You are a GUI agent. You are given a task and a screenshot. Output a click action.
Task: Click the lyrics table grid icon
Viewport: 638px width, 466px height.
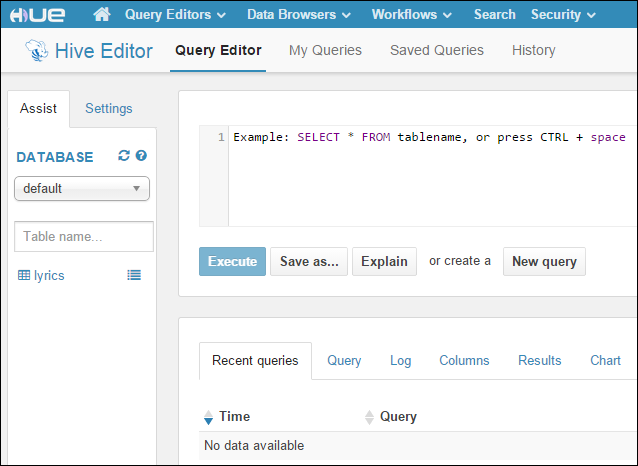click(24, 275)
